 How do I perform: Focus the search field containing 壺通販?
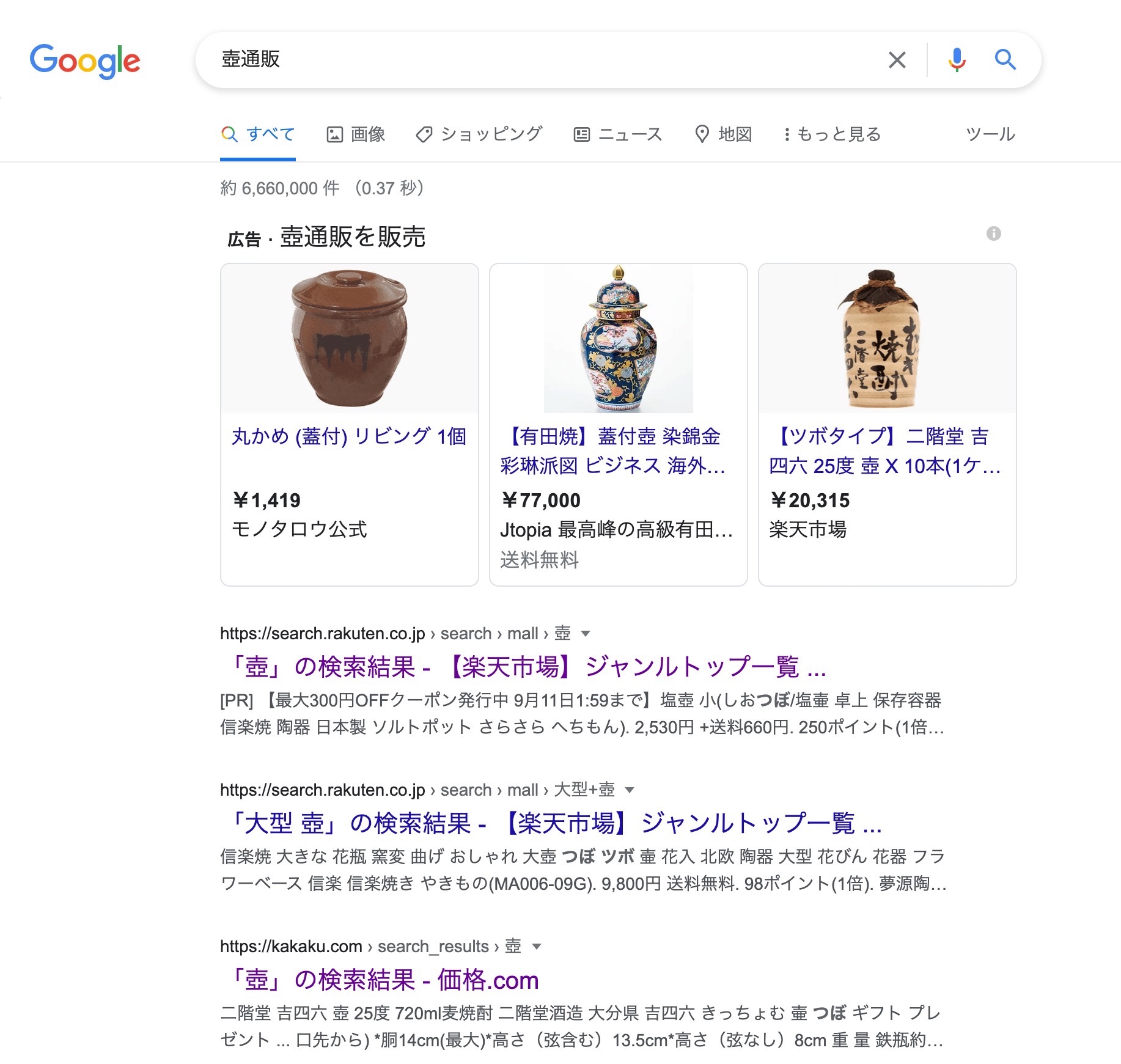point(544,60)
